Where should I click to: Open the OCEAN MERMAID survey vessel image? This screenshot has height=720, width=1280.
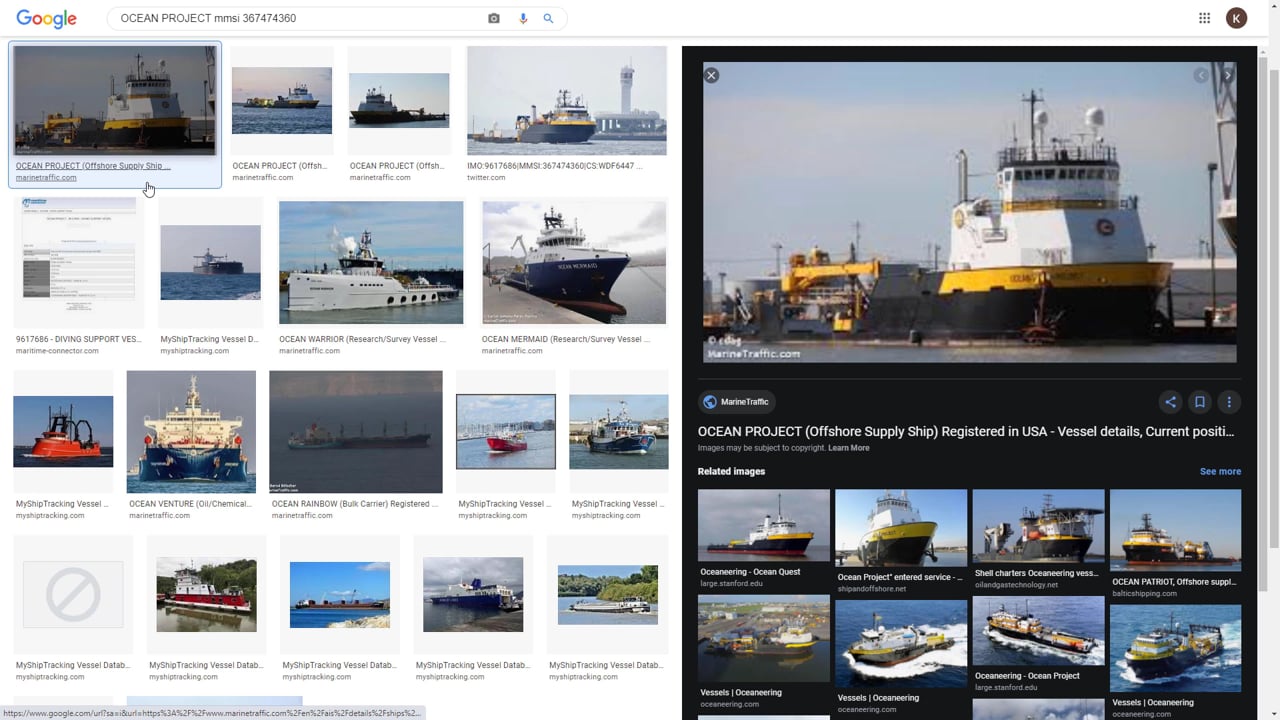pyautogui.click(x=574, y=263)
